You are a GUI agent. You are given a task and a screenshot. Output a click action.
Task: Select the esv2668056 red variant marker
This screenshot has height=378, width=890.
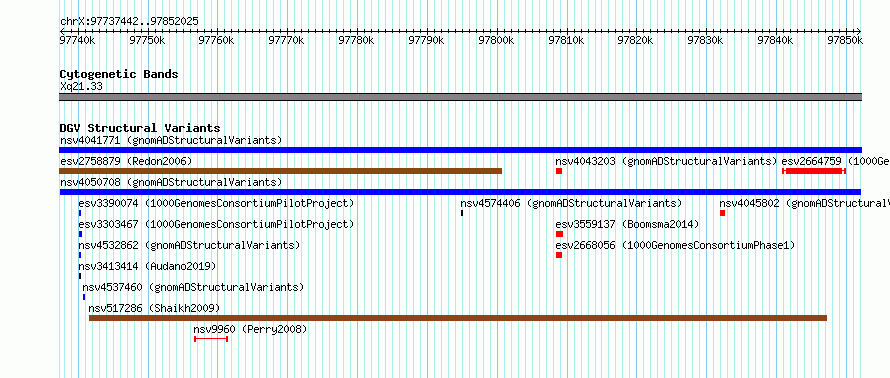point(559,255)
